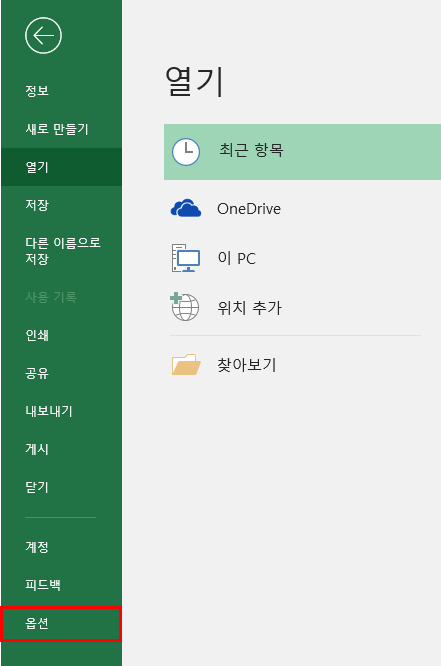
Task: Select the 이 PC location label
Action: coord(237,258)
